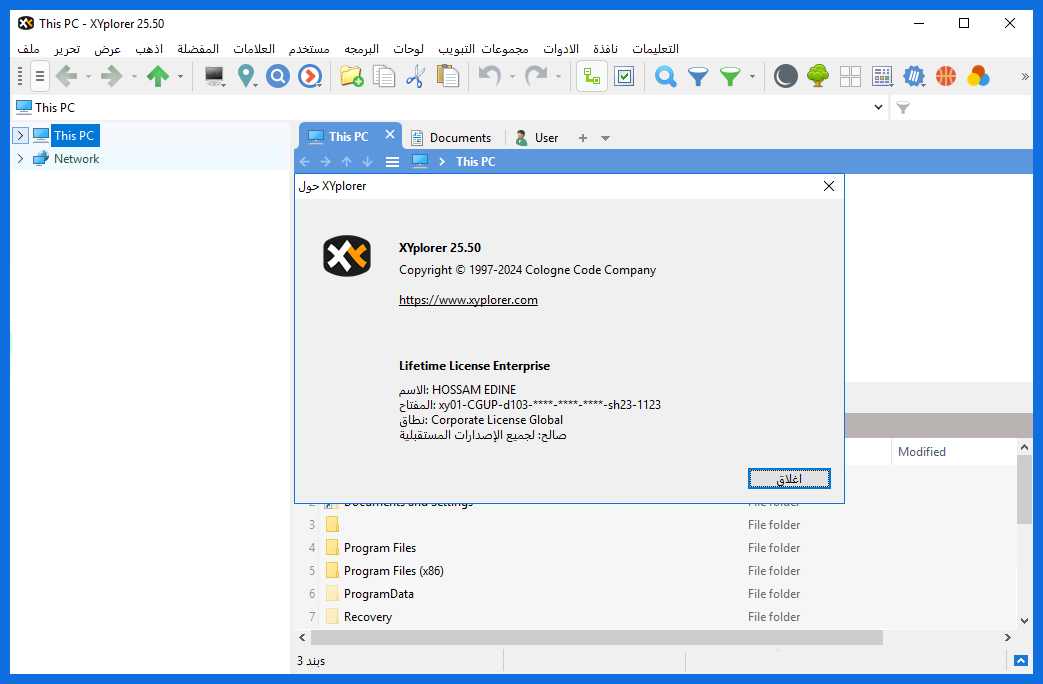Select the Program Files folder row
This screenshot has width=1043, height=684.
coord(655,548)
